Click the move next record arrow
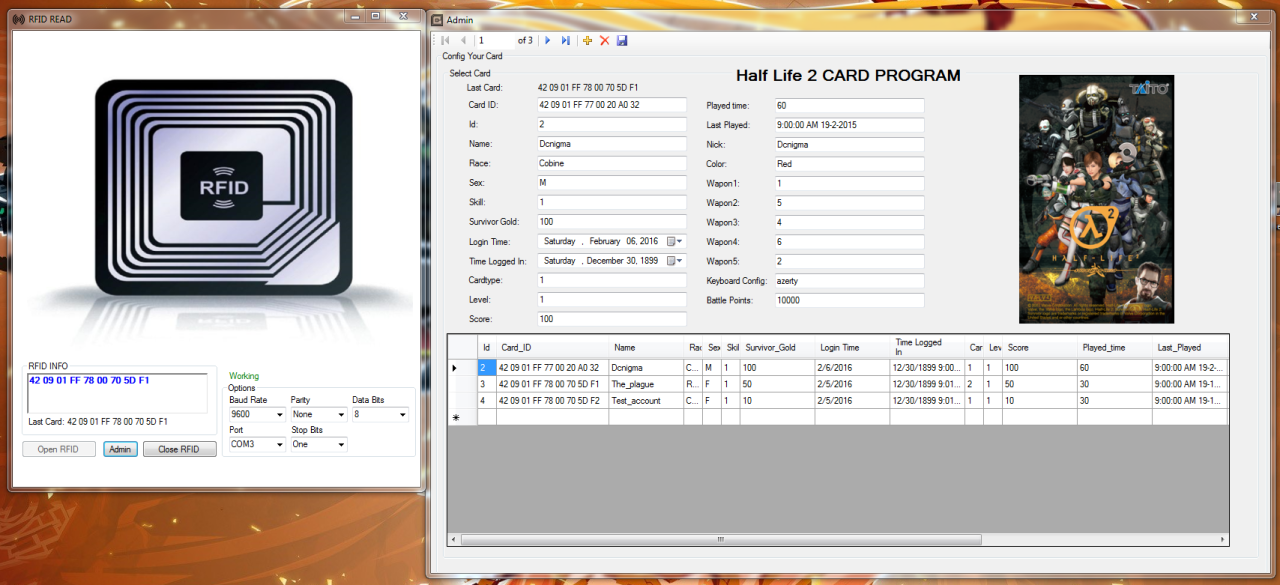Viewport: 1280px width, 585px height. (x=547, y=40)
